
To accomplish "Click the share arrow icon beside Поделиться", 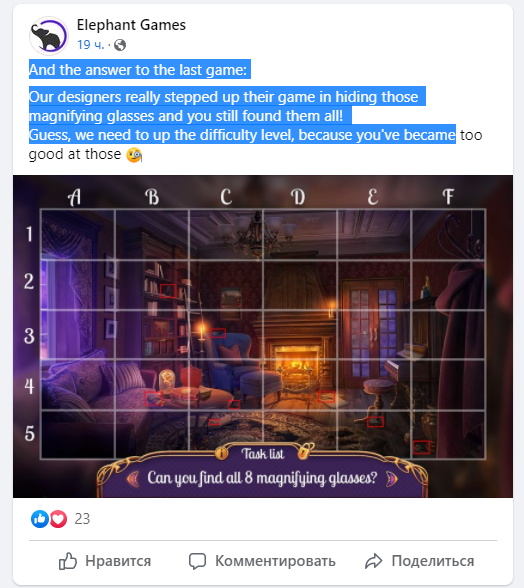I will (x=374, y=561).
